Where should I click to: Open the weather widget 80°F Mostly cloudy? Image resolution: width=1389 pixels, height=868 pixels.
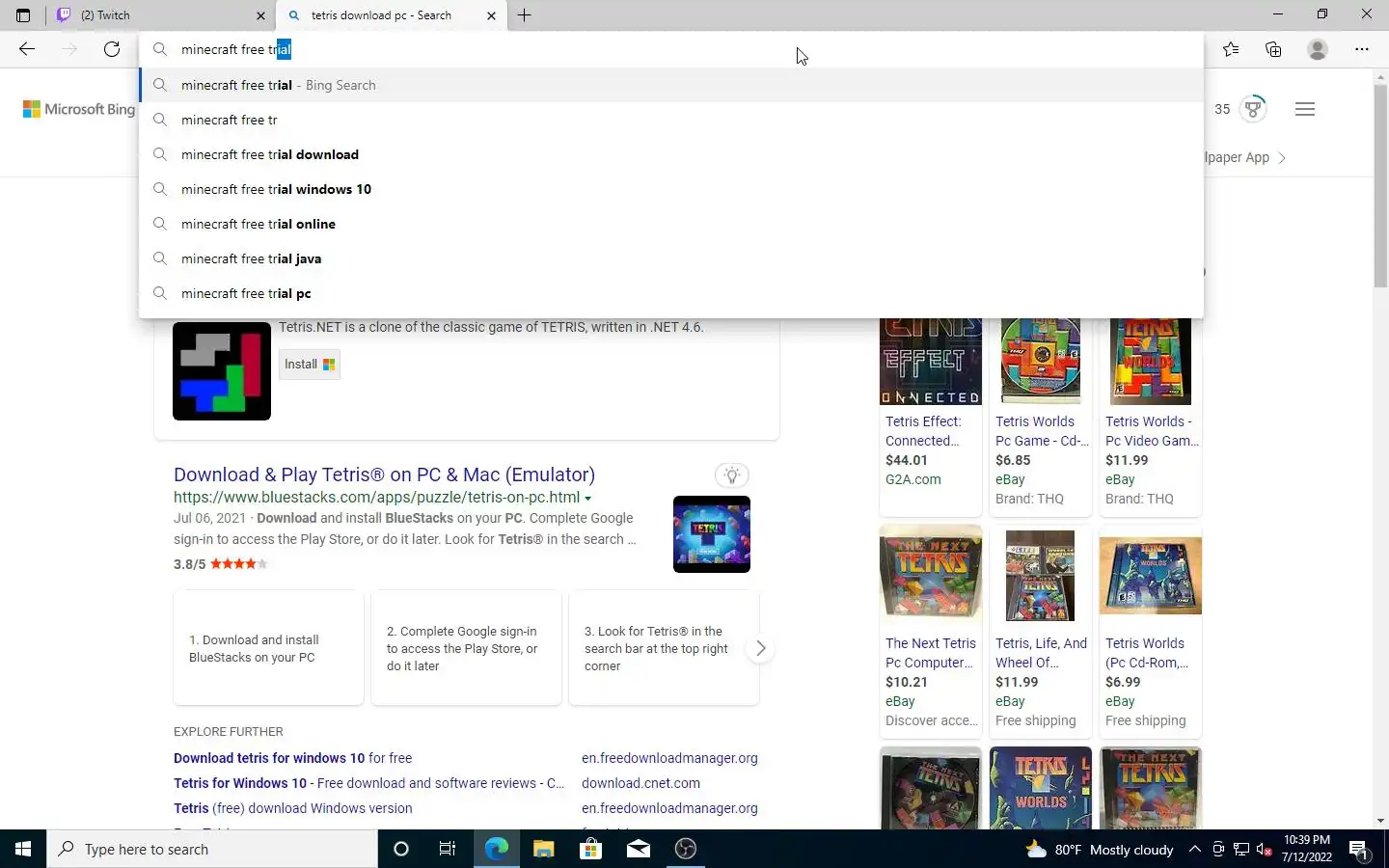click(1100, 850)
